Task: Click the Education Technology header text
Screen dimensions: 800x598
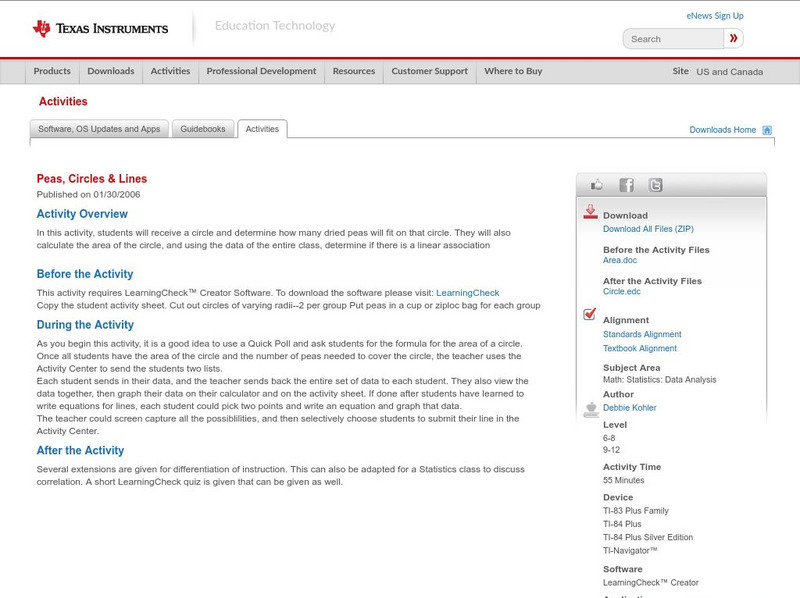Action: [275, 26]
